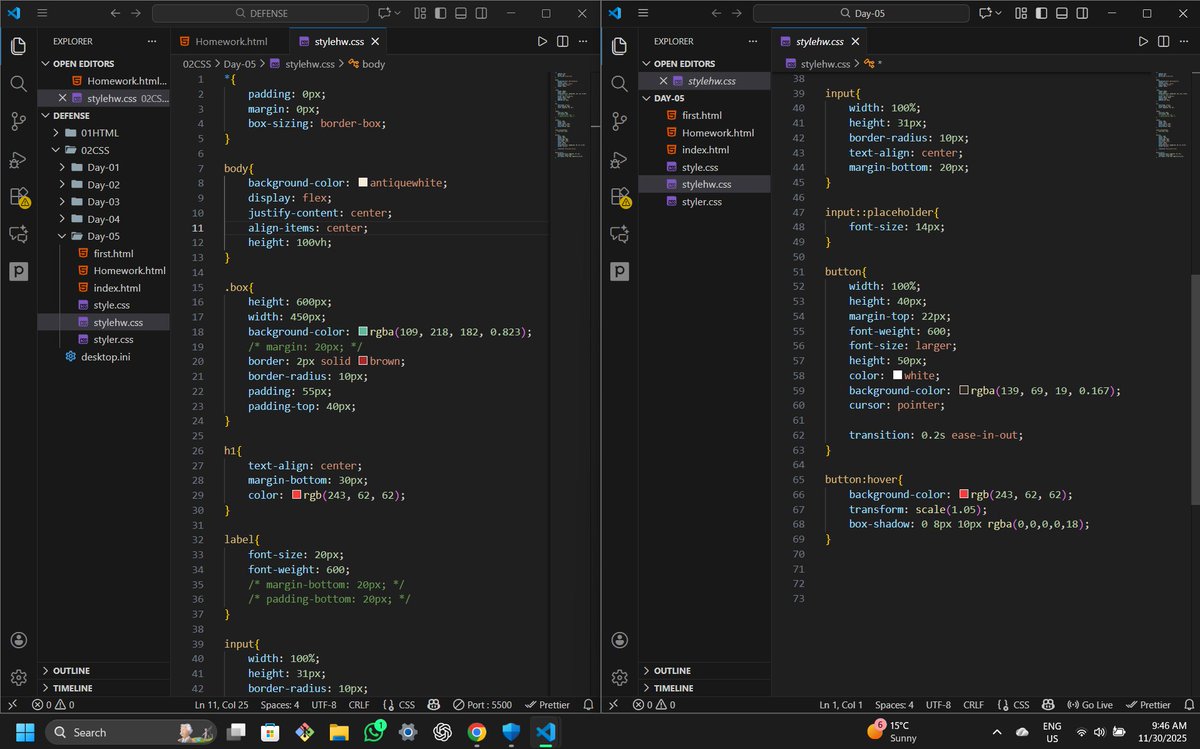Open the Search view
This screenshot has width=1200, height=749.
pyautogui.click(x=18, y=84)
